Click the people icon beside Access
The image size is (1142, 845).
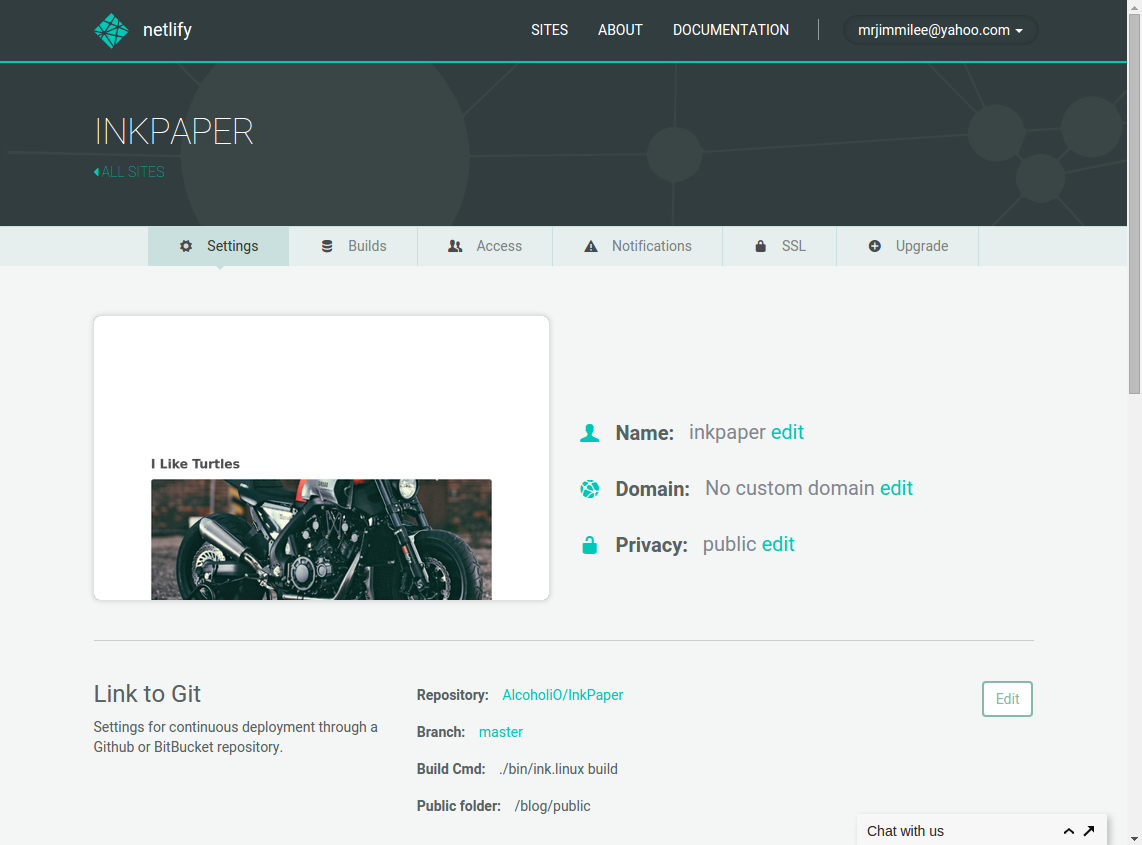[455, 246]
